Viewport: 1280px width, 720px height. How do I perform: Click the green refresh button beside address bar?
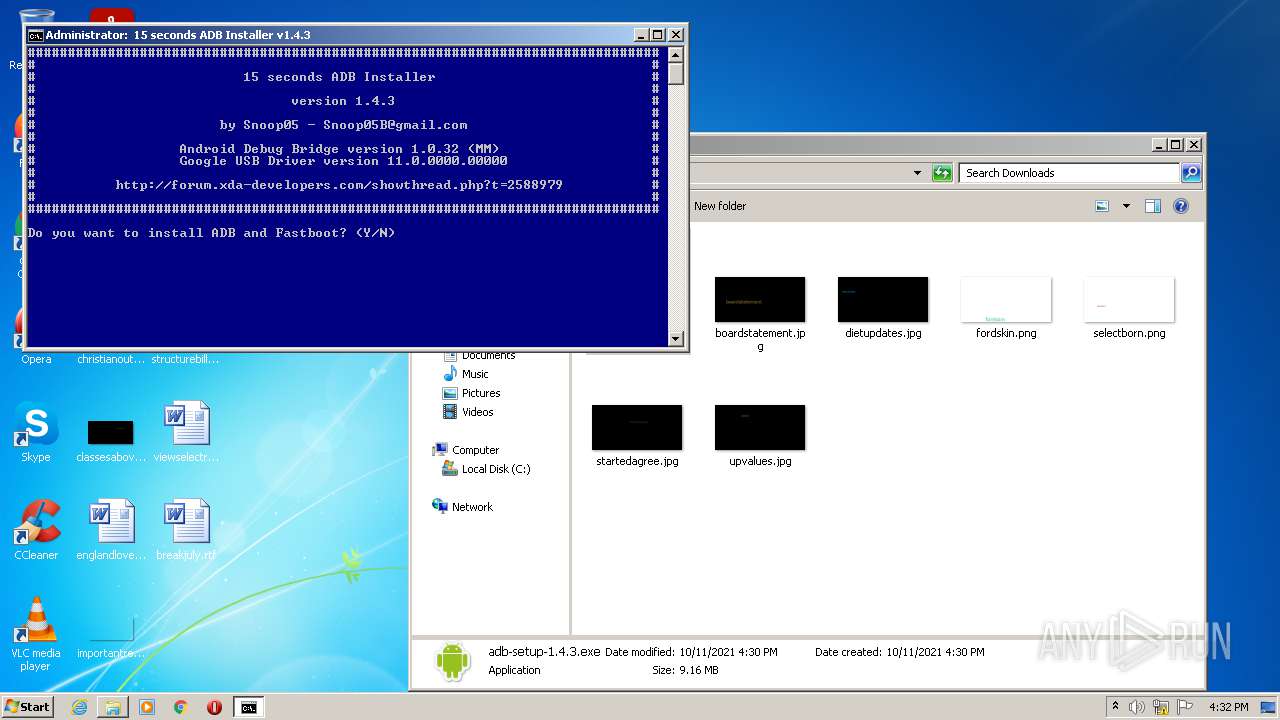pos(942,173)
